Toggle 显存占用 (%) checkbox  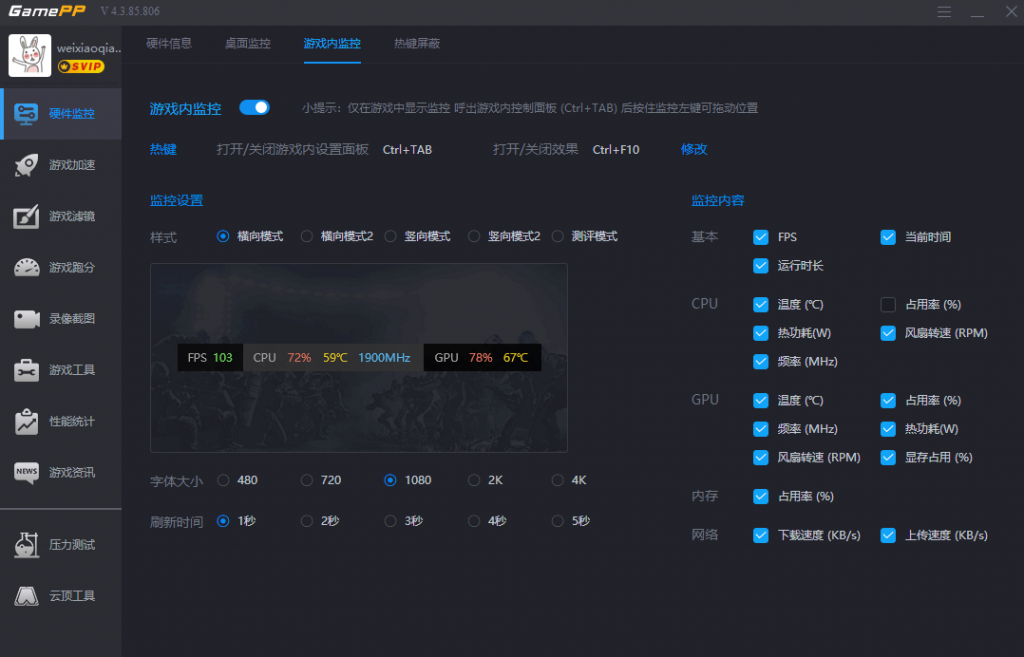tap(888, 458)
